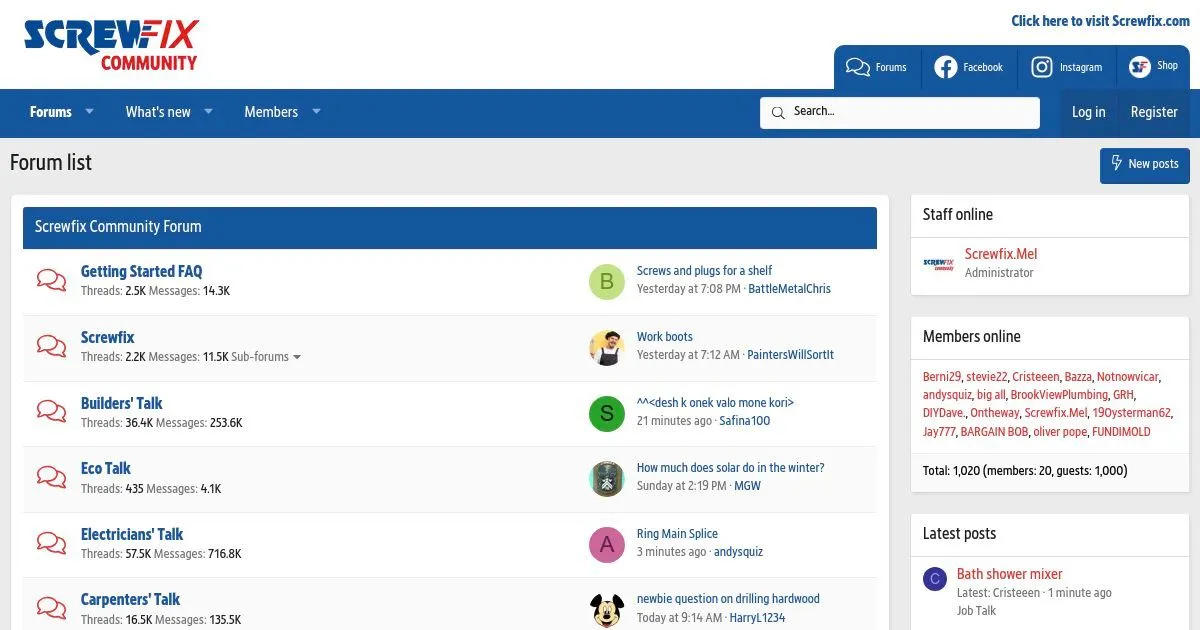Open Safina100 username link
Screen dimensions: 1200x630
point(745,421)
